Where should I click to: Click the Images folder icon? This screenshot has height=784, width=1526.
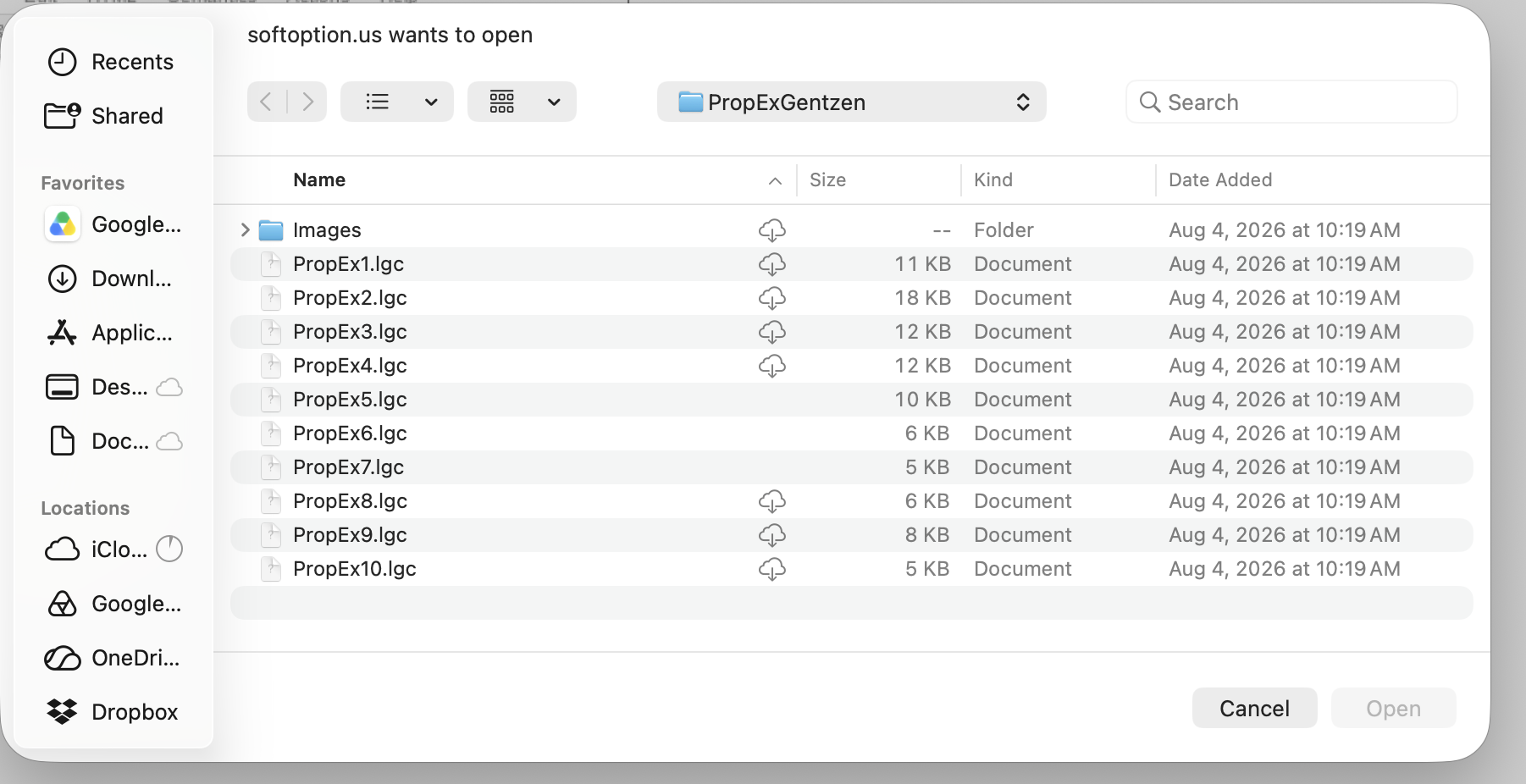pos(271,230)
